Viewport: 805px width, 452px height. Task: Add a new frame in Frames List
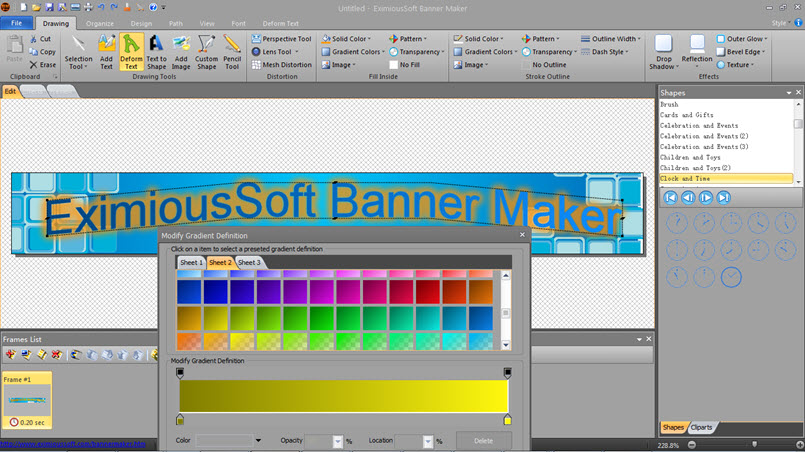pos(10,354)
